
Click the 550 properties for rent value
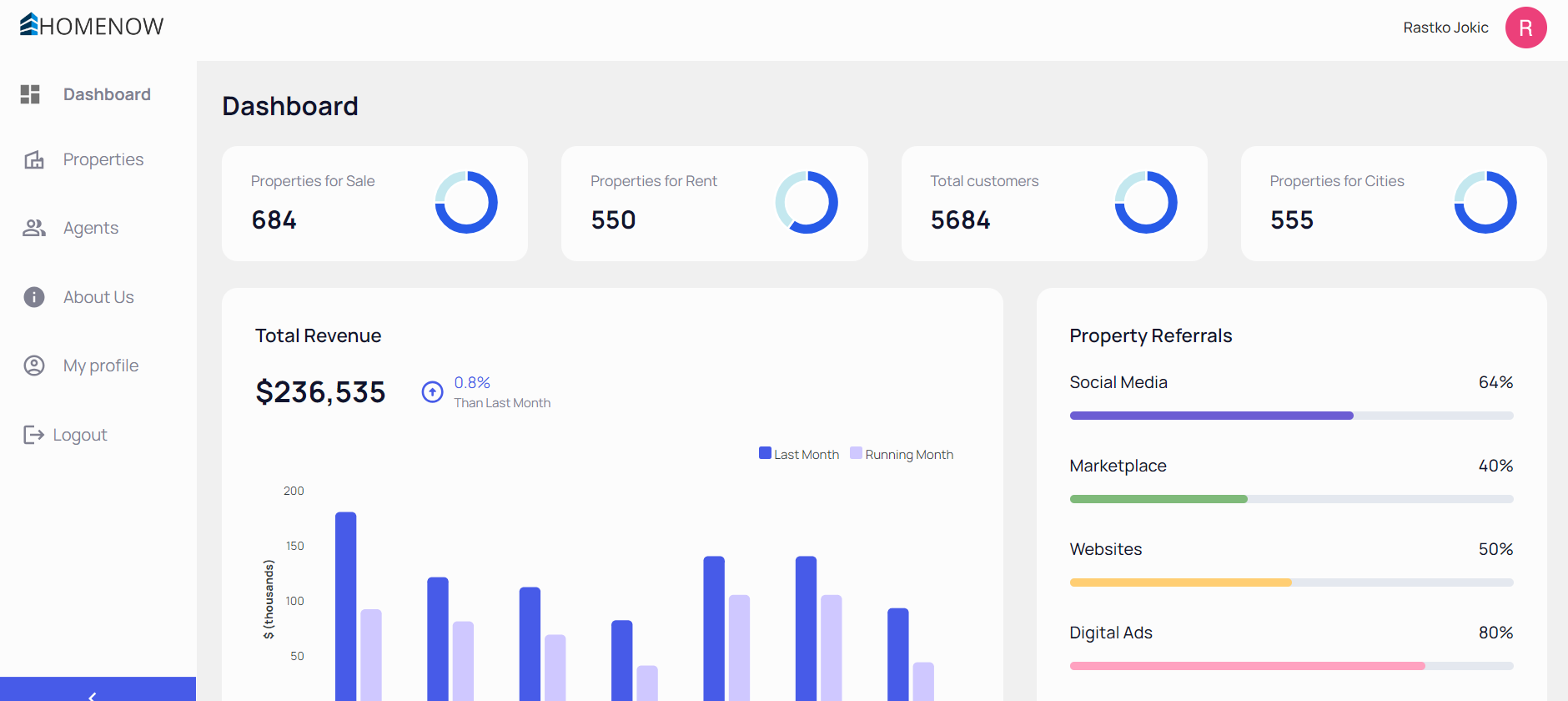[x=614, y=220]
